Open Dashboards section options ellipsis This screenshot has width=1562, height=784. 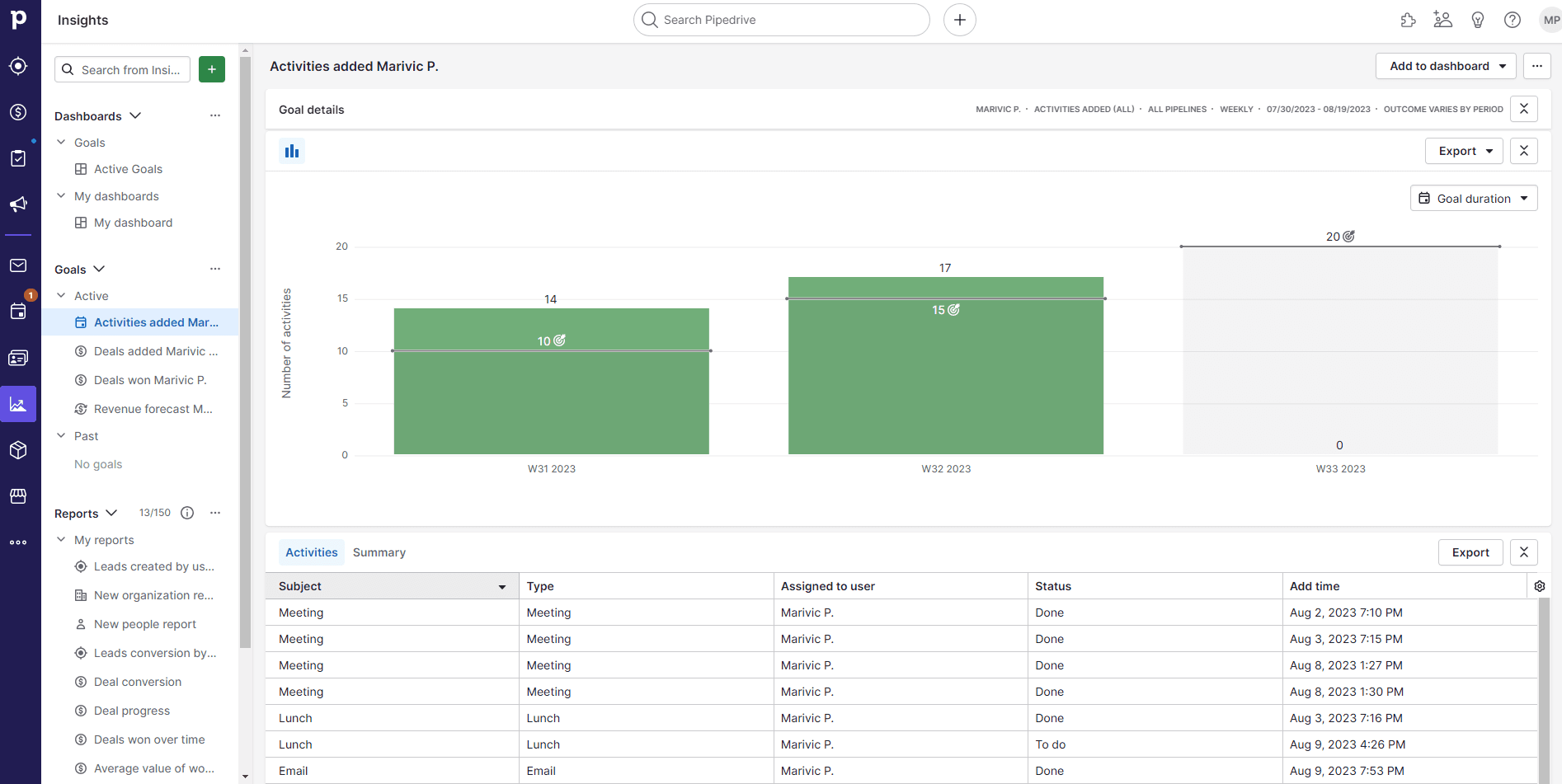[215, 115]
